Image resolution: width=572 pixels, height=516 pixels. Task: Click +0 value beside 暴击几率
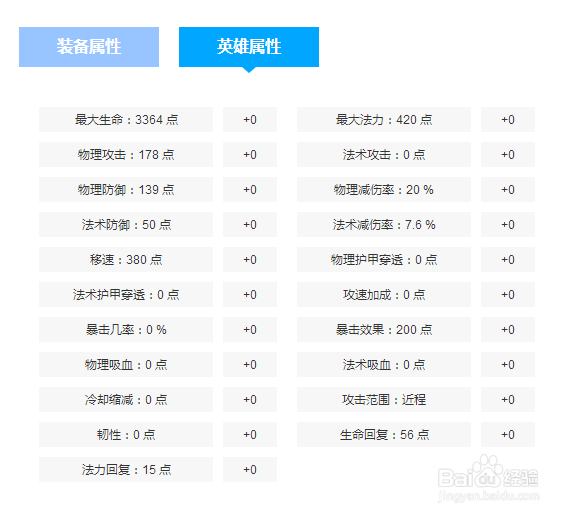tap(250, 330)
